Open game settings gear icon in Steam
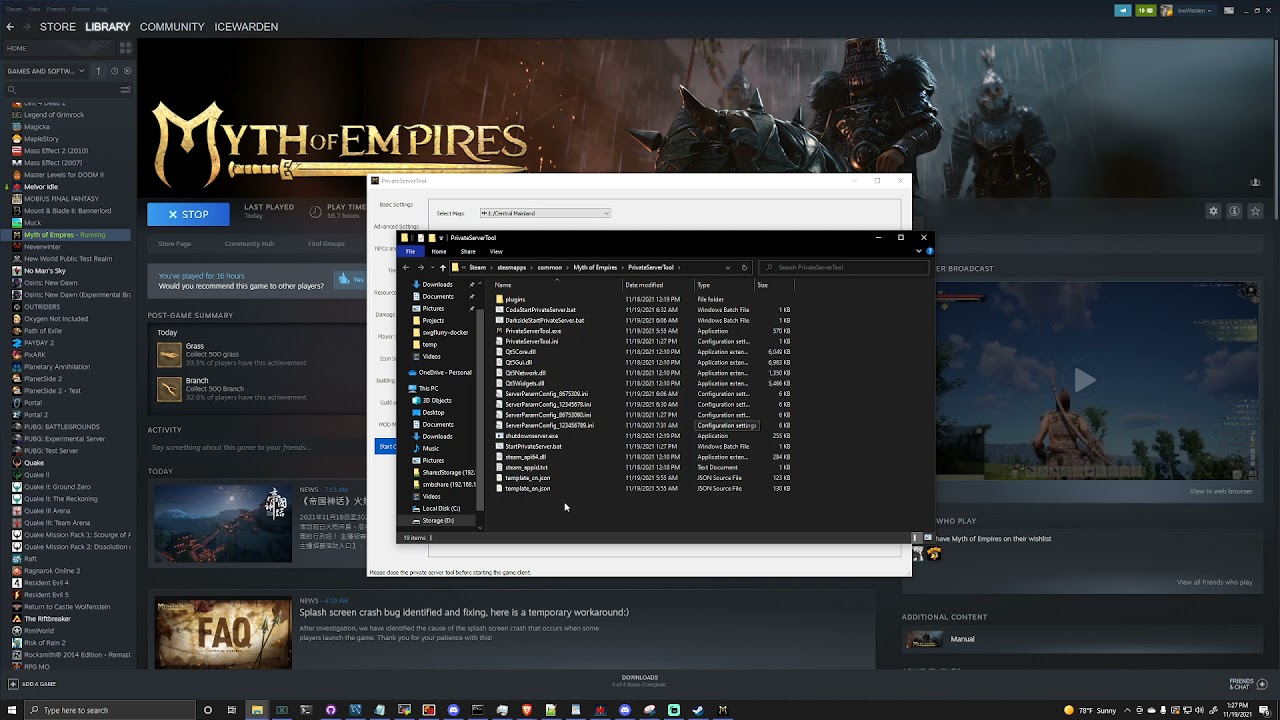Screen dimensions: 1280x720 pyautogui.click(x=1213, y=211)
